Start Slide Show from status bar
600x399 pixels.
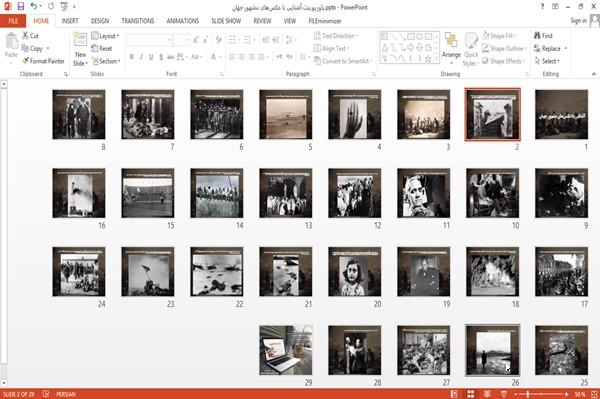(504, 394)
